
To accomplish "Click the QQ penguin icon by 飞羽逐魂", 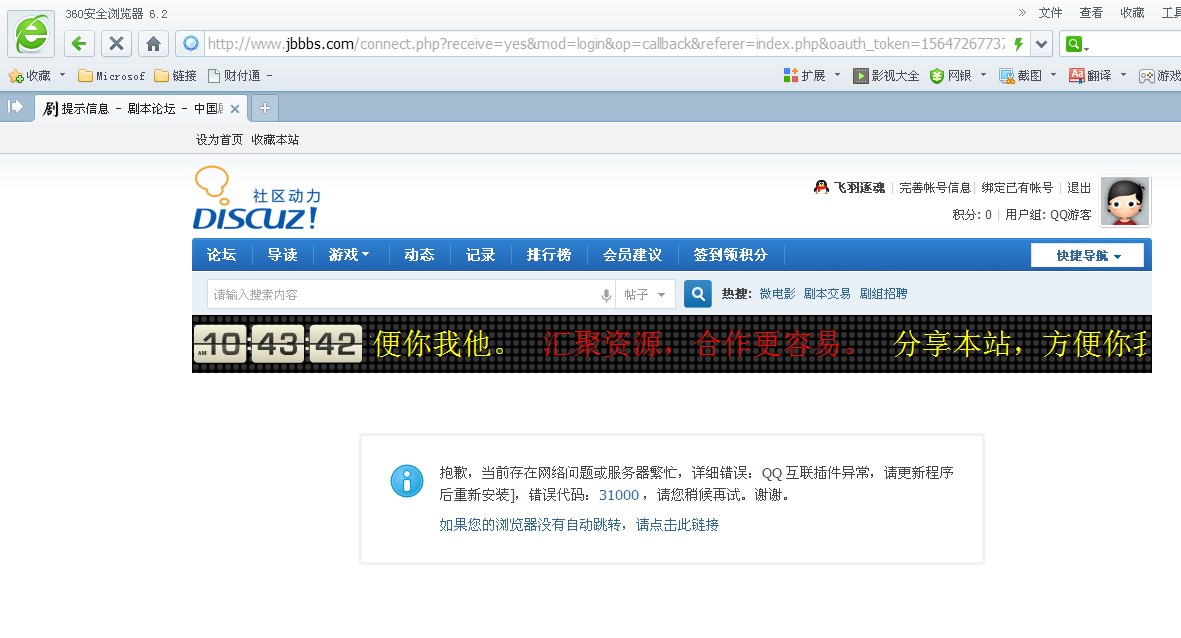I will pos(821,187).
